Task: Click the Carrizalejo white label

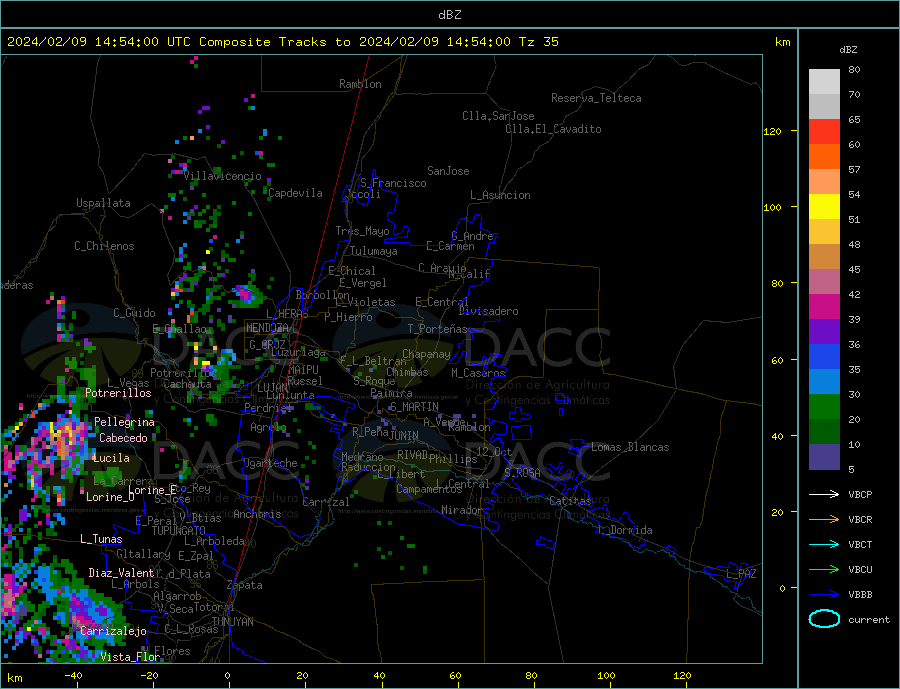Action: 113,631
